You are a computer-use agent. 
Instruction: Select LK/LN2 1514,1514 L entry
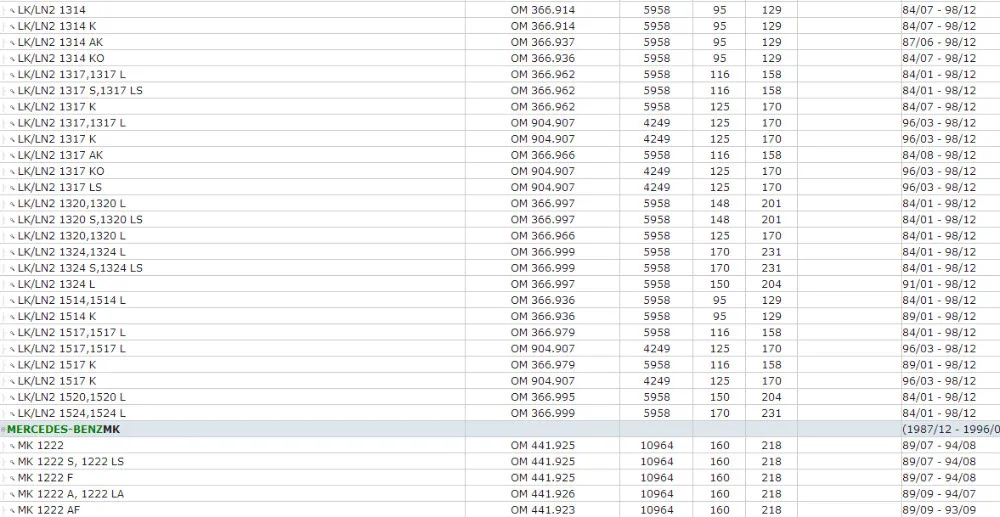pos(71,300)
